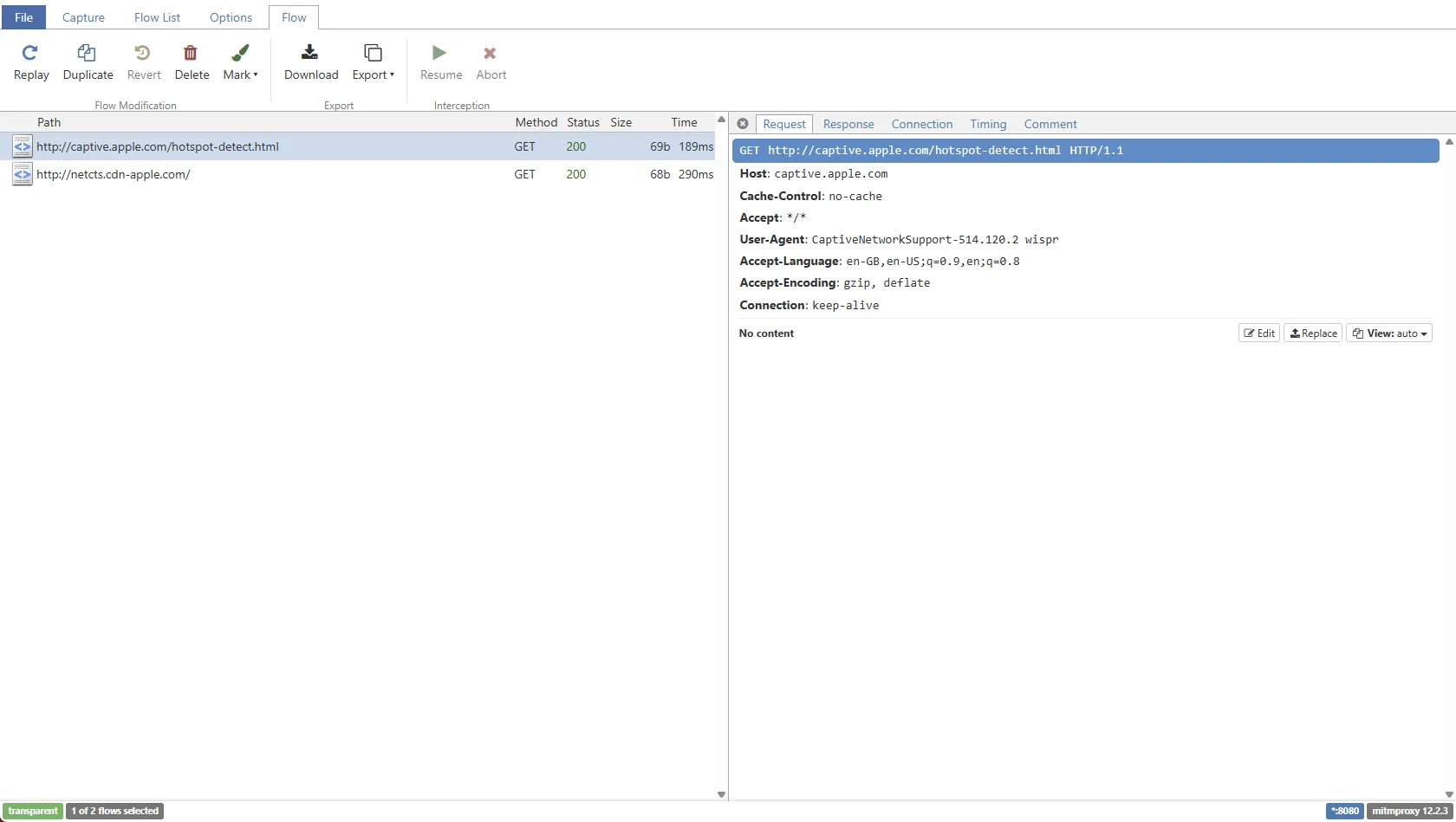Sort flows by Method column

pos(536,122)
